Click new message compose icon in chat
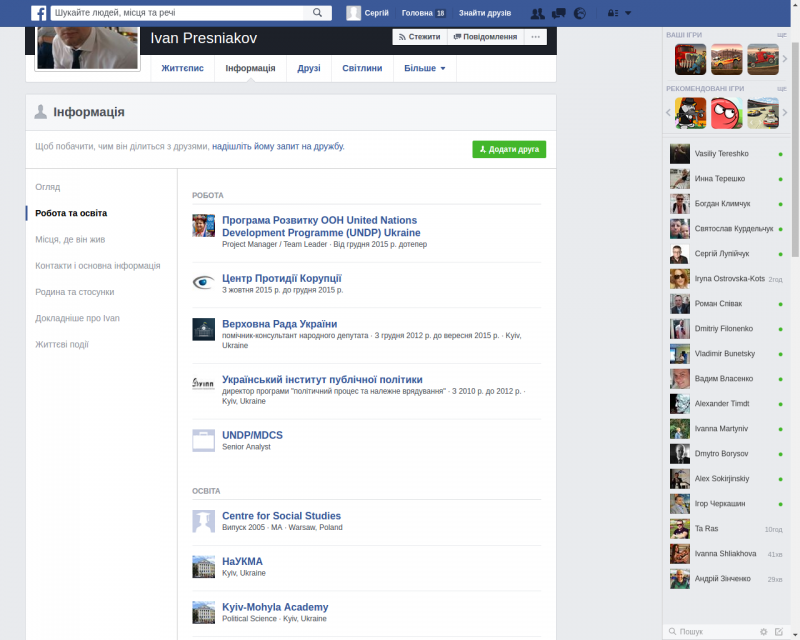 [779, 632]
